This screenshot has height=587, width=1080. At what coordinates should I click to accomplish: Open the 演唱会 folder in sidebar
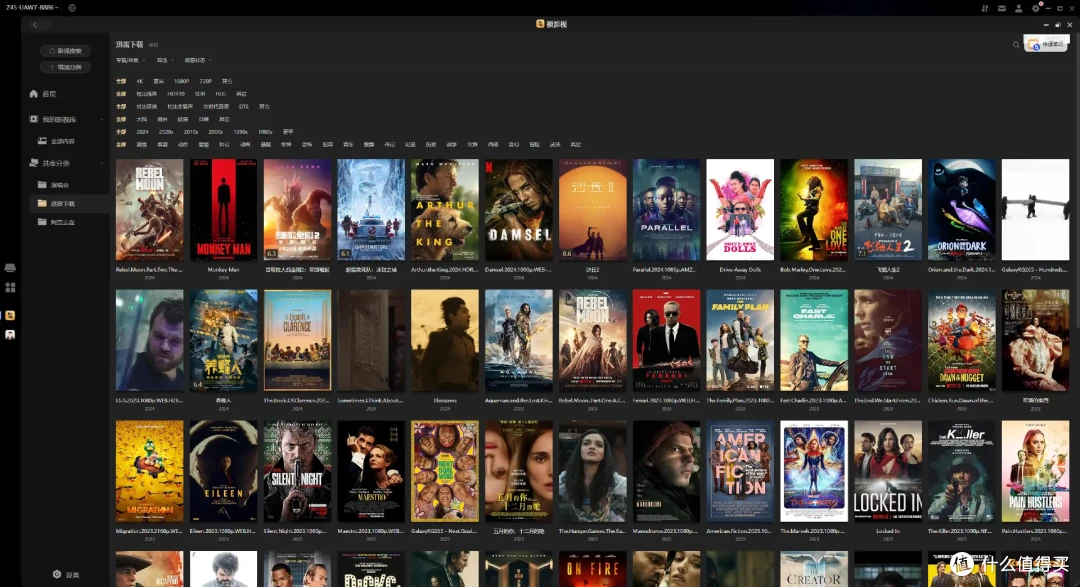54,185
